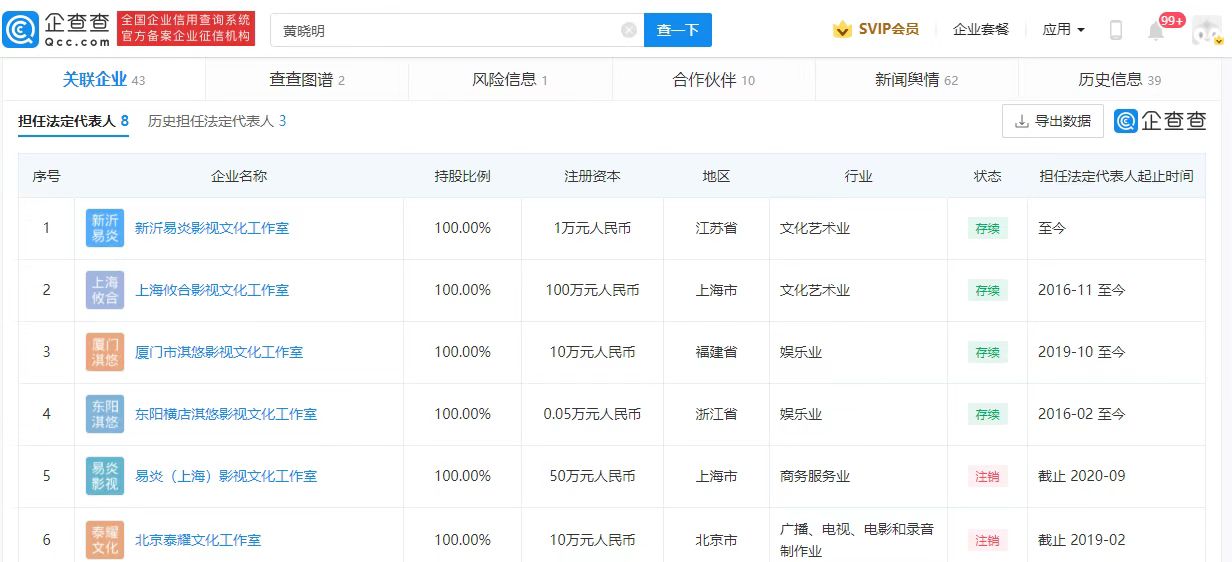Click the 查一下 search button
This screenshot has width=1232, height=562.
677,30
